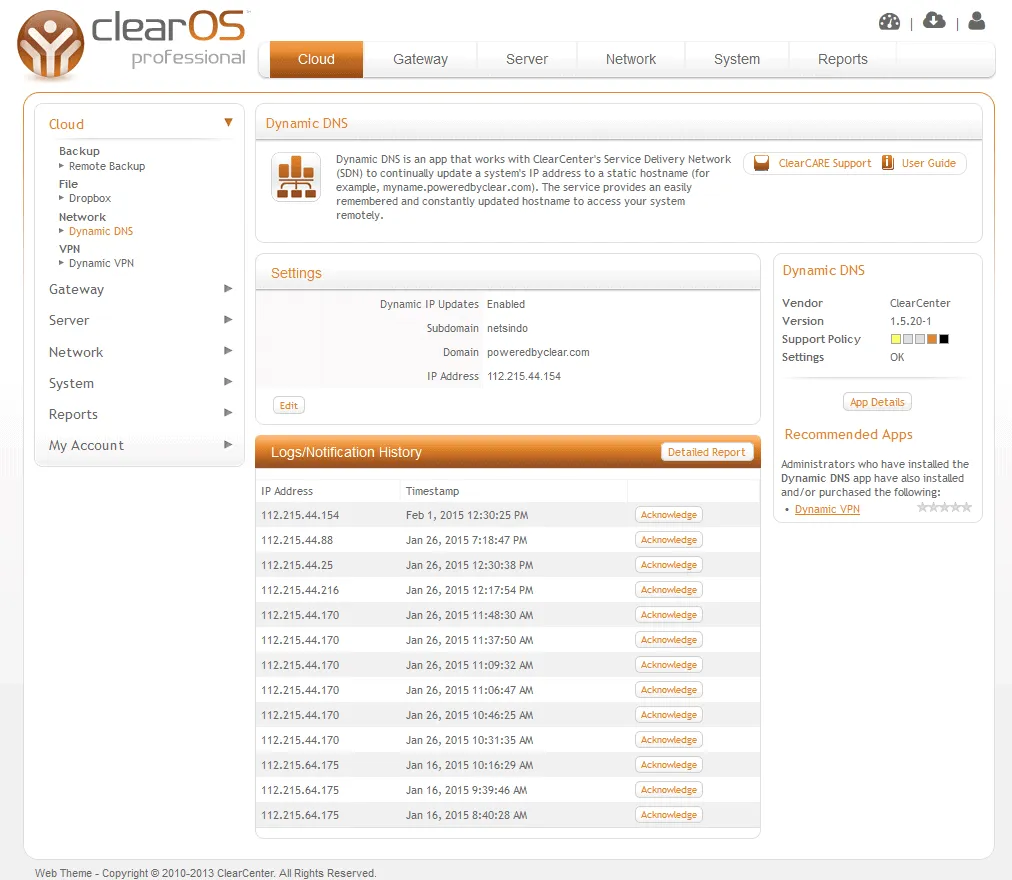Click the Edit settings button
This screenshot has height=880, width=1012.
289,405
